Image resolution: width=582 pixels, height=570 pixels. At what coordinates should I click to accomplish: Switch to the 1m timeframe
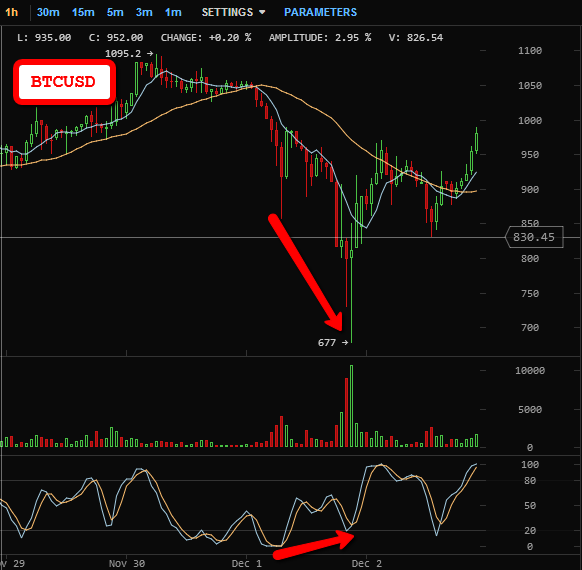coord(173,12)
